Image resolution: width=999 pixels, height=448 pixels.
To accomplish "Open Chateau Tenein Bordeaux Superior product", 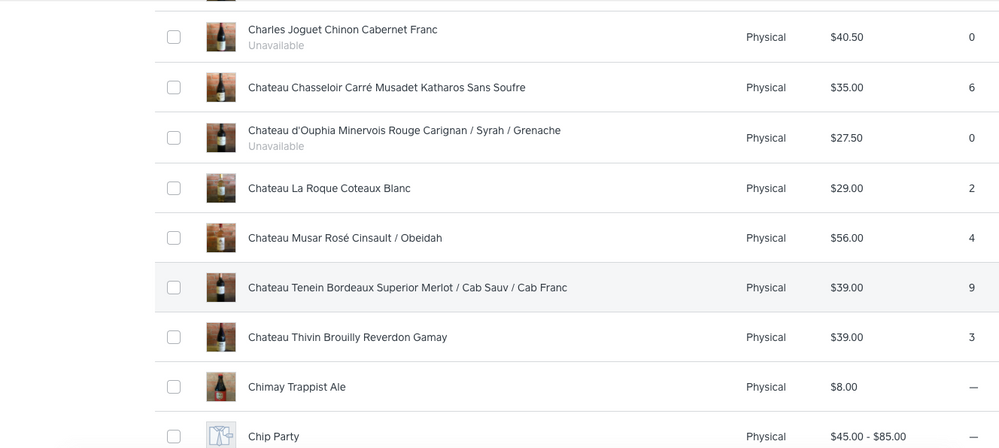I will (x=408, y=287).
